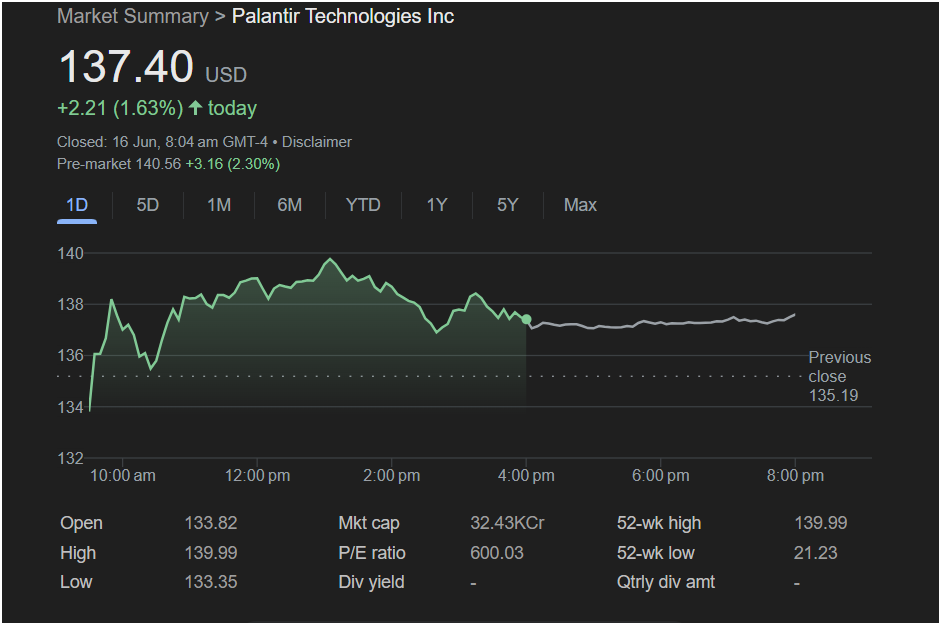
Task: Click the pre-market change +3.16 (2.30%)
Action: 233,164
